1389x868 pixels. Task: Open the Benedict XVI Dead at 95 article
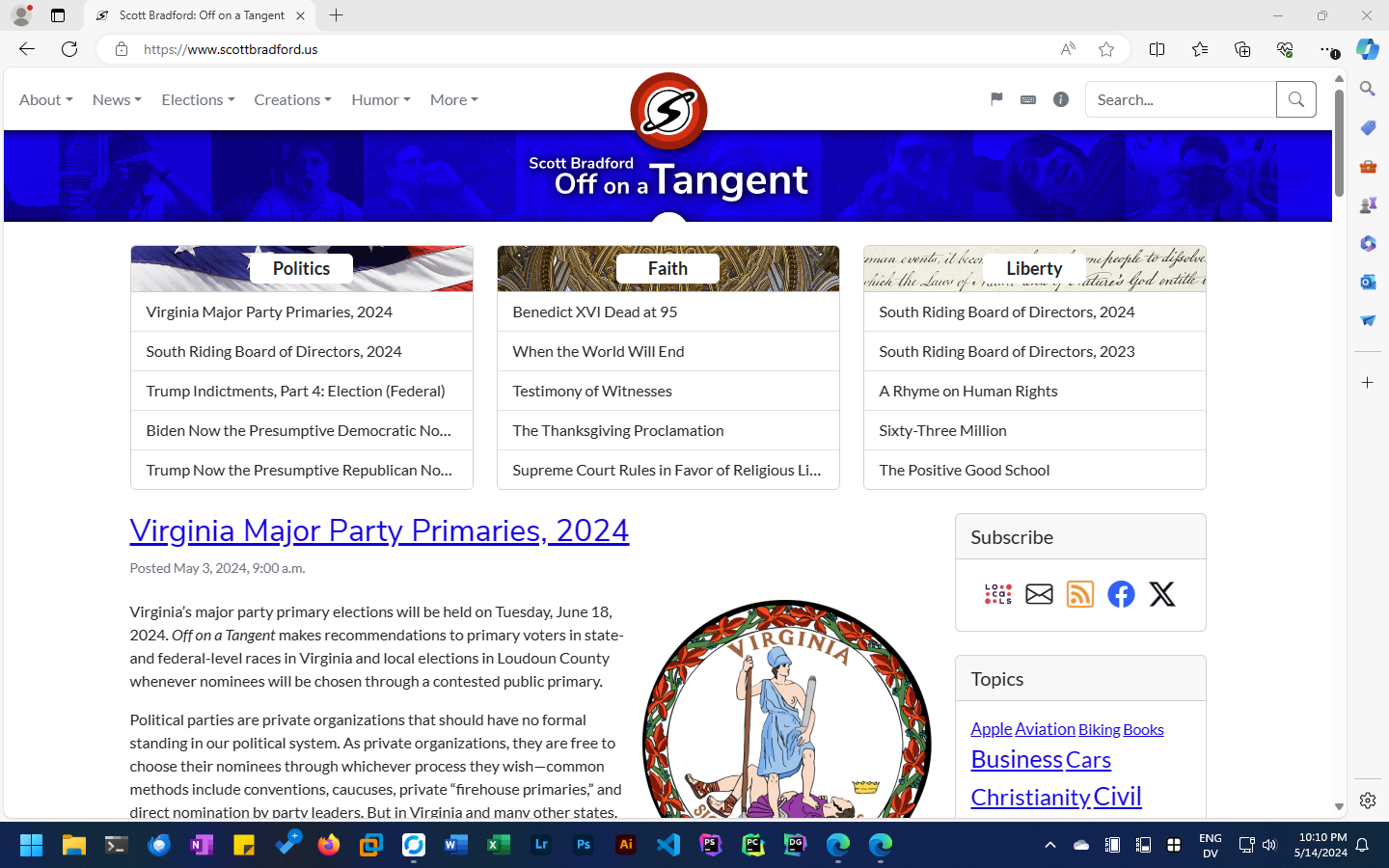point(595,312)
